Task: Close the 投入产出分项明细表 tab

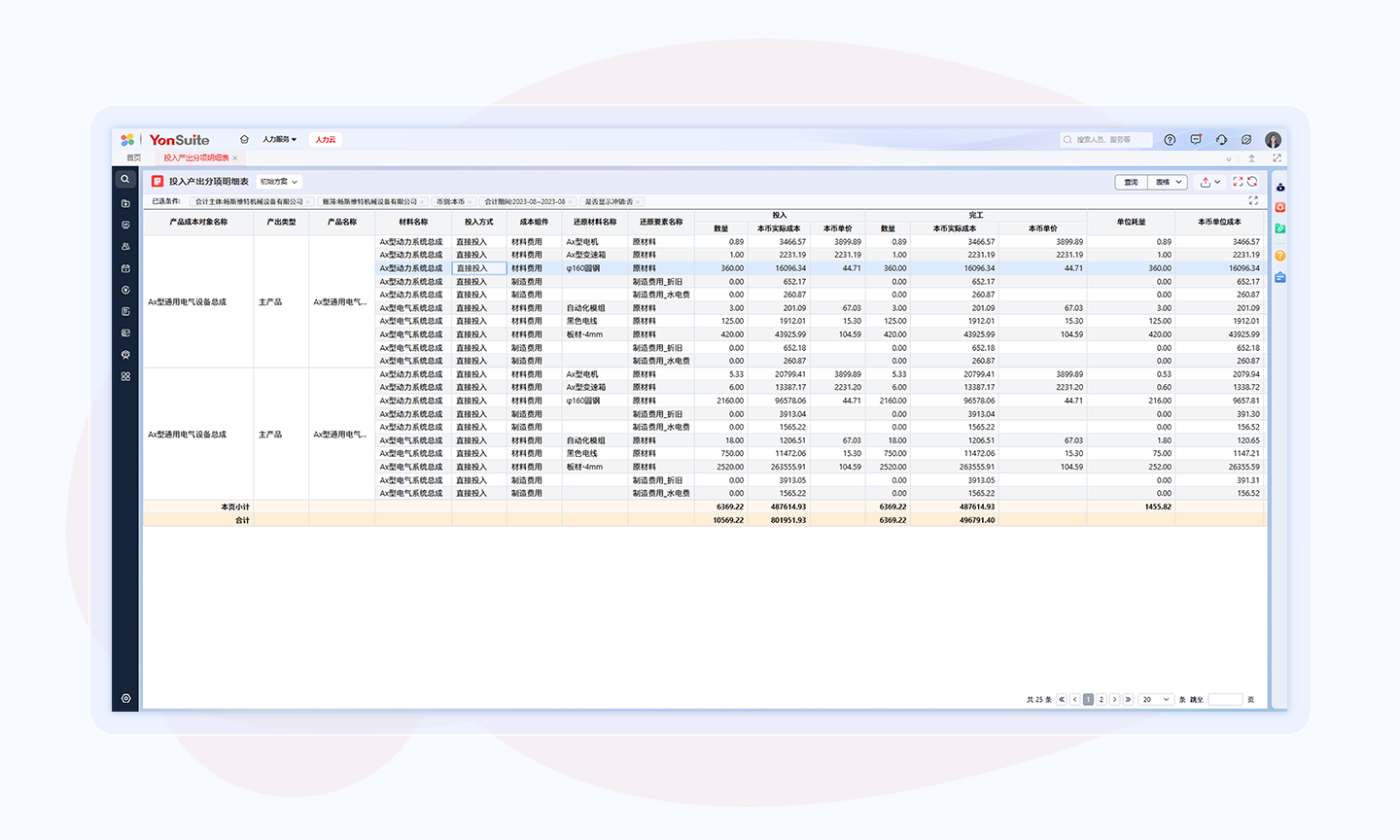Action: [x=235, y=157]
